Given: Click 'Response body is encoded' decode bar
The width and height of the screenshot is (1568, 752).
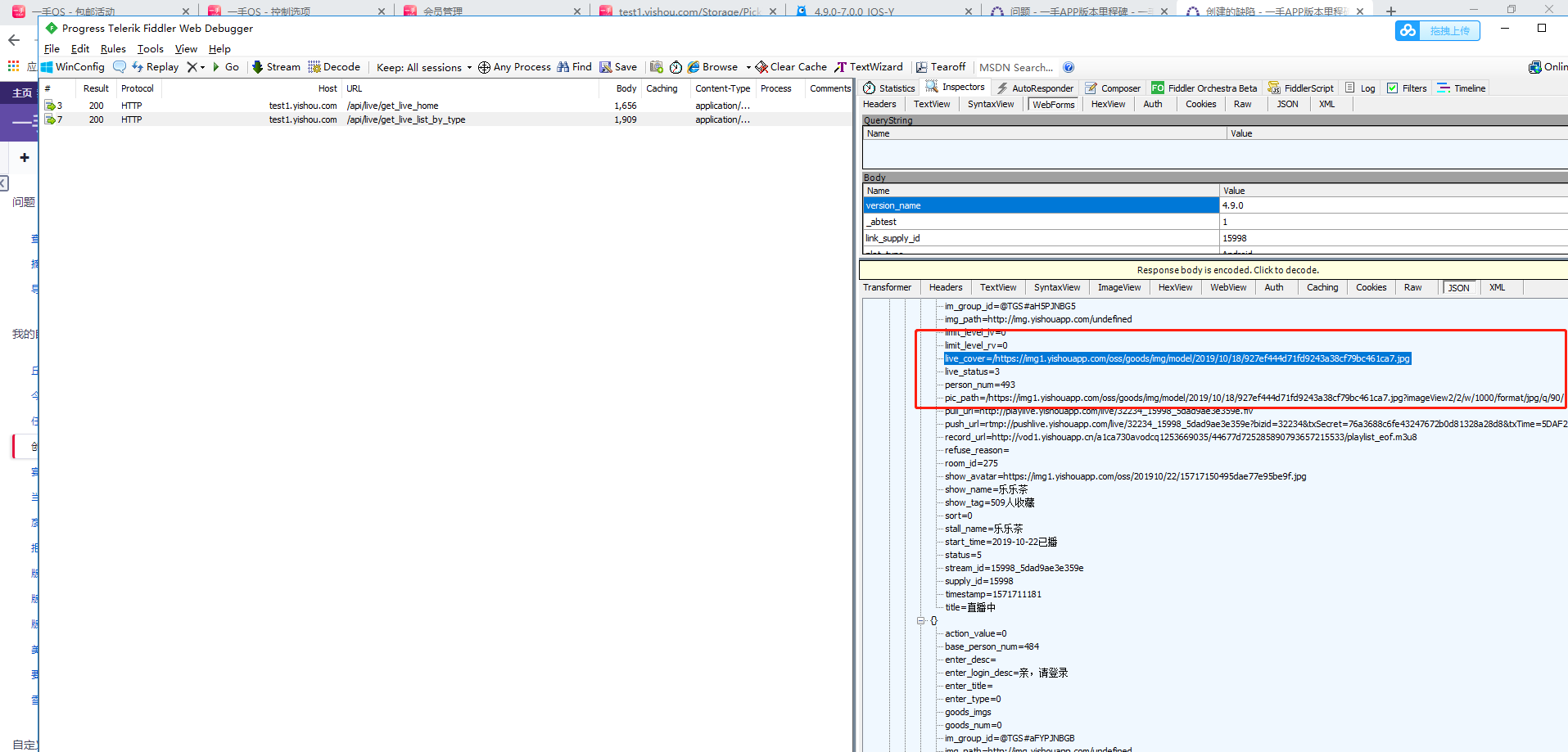Looking at the screenshot, I should point(1213,270).
